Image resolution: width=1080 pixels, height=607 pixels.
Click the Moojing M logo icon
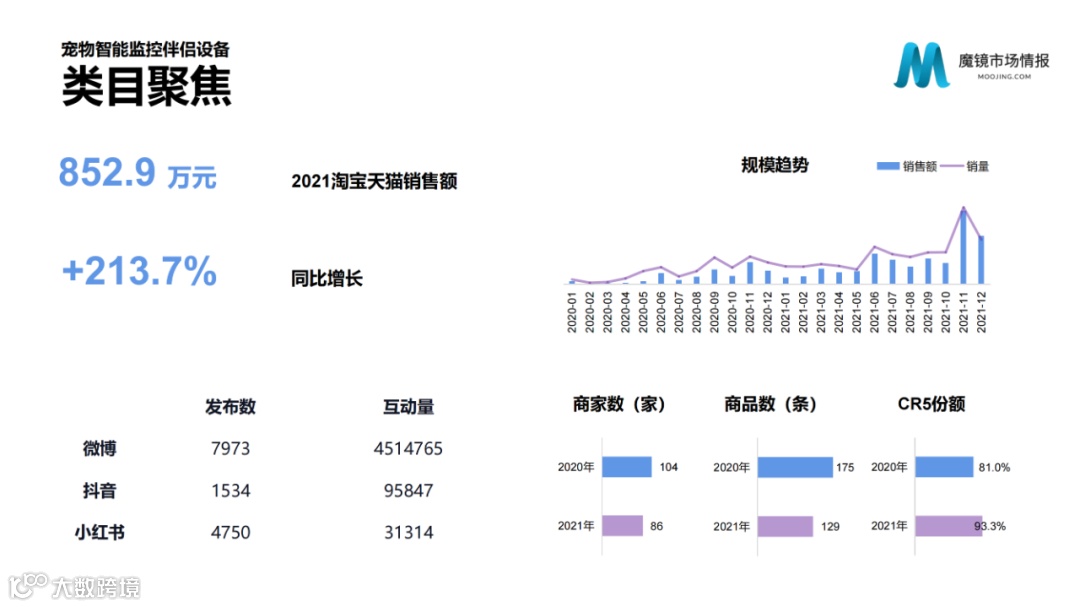coord(922,65)
